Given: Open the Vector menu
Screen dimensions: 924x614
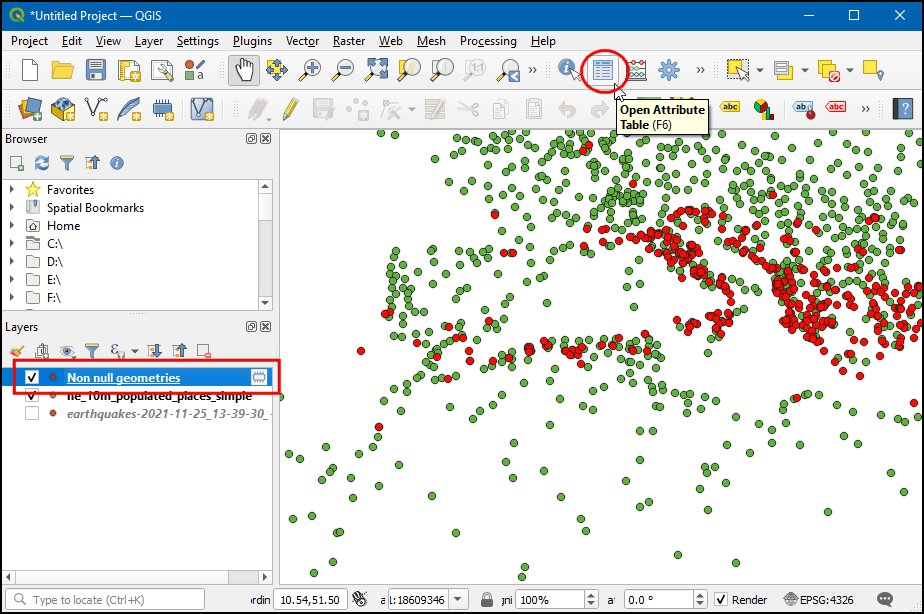Looking at the screenshot, I should click(x=302, y=41).
